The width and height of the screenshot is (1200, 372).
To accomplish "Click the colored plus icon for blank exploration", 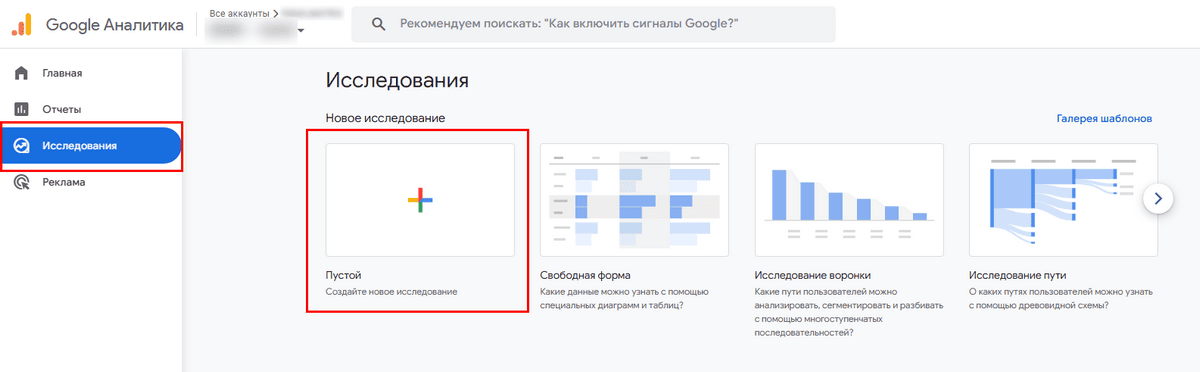I will click(x=420, y=200).
